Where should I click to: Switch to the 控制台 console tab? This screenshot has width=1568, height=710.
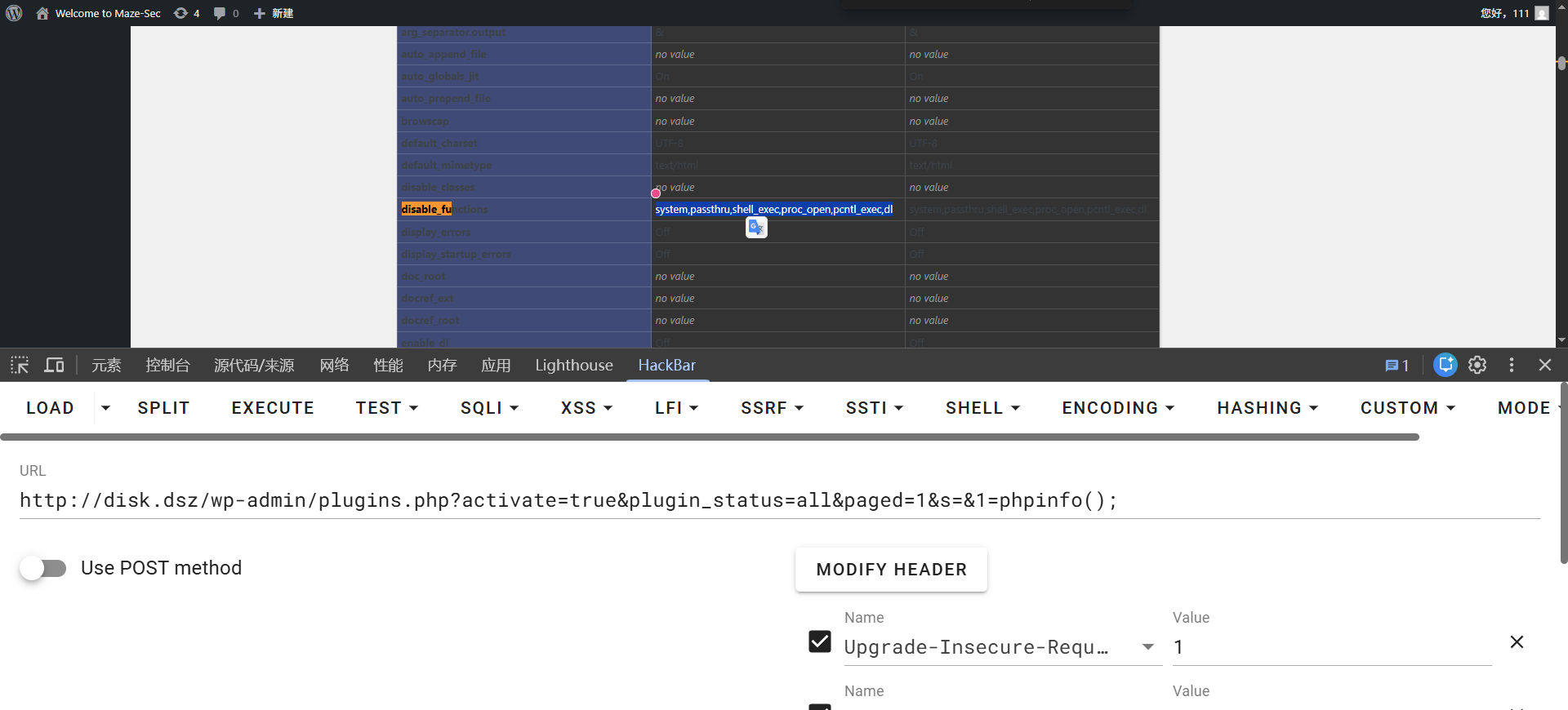(x=167, y=365)
